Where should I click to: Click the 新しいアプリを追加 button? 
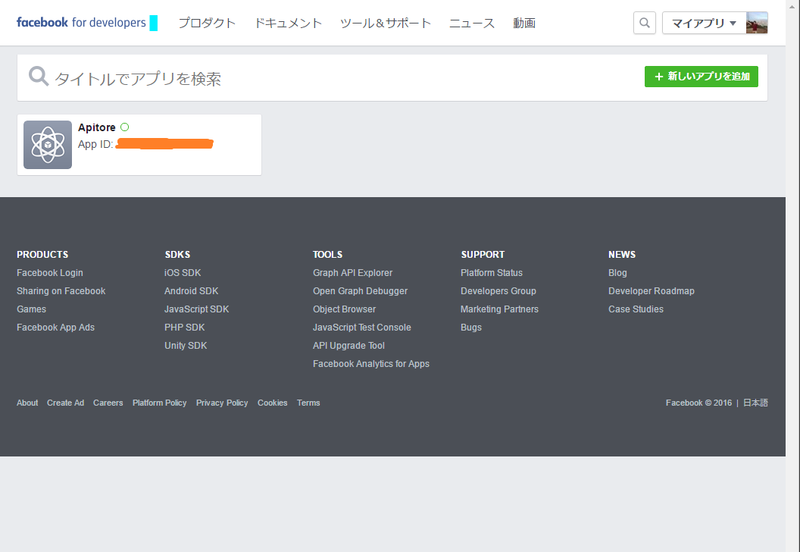(701, 77)
